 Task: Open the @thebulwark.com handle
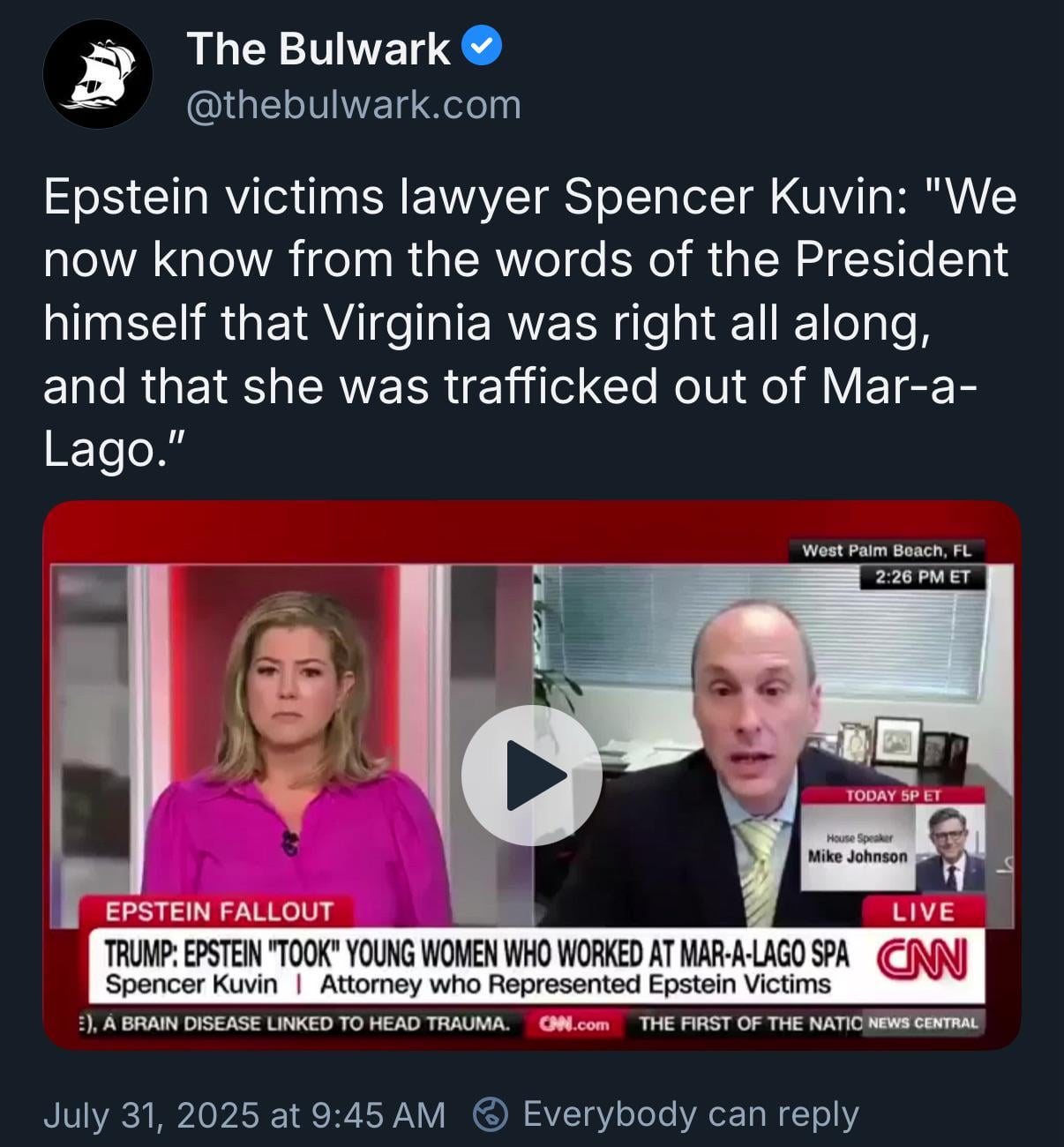pyautogui.click(x=354, y=105)
